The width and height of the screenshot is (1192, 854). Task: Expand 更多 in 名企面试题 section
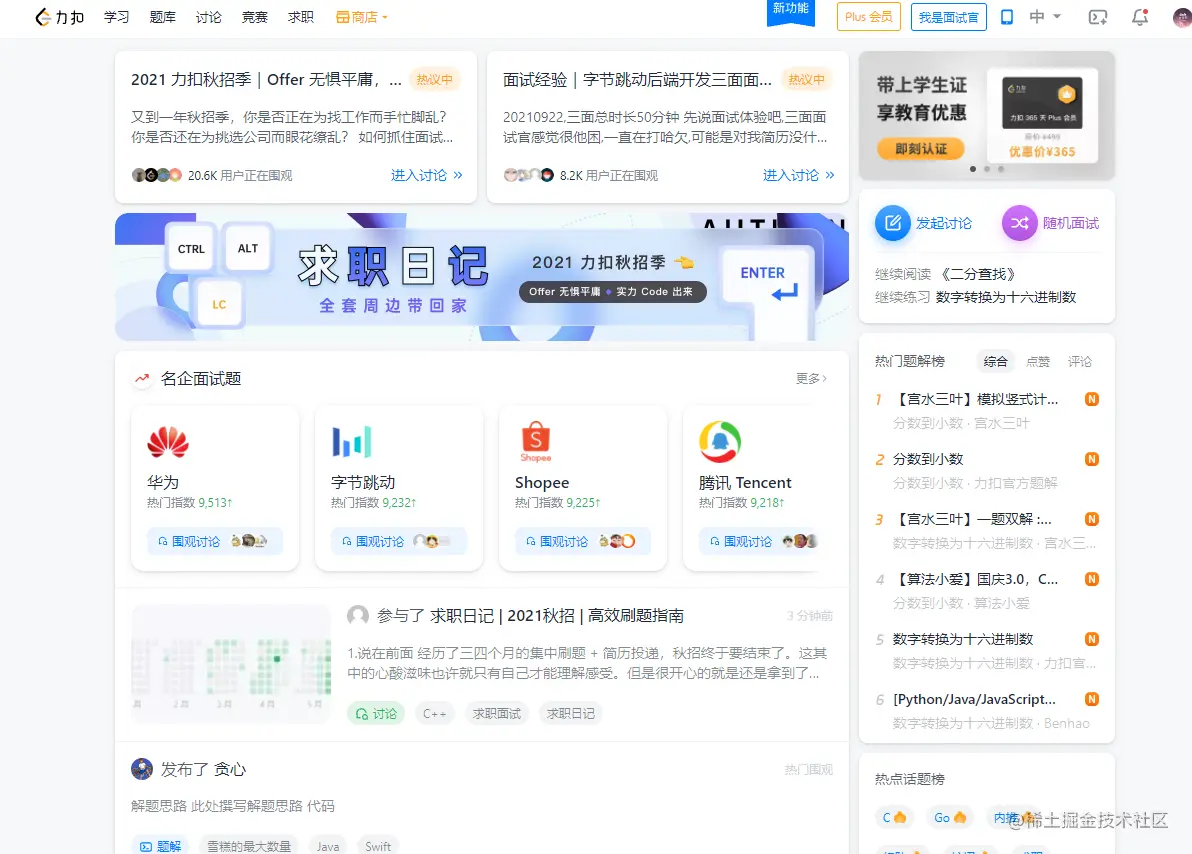pos(811,378)
